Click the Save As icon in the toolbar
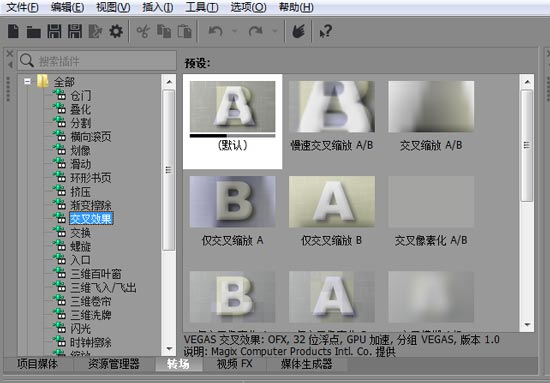Viewport: 550px width, 383px height. click(x=75, y=31)
